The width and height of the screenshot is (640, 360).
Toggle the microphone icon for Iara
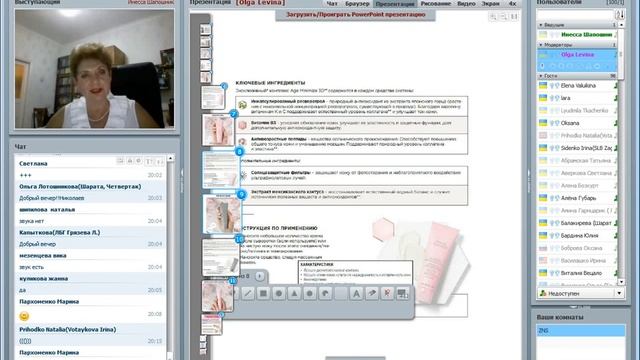click(x=552, y=98)
